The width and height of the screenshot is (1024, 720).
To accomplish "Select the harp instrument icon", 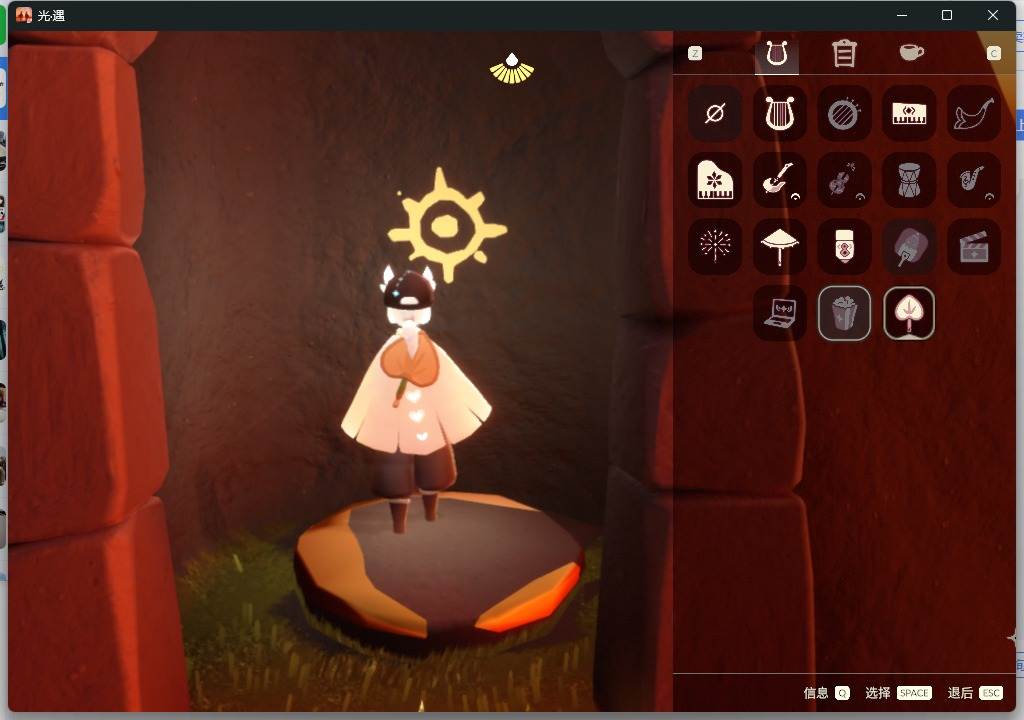I will tap(779, 114).
